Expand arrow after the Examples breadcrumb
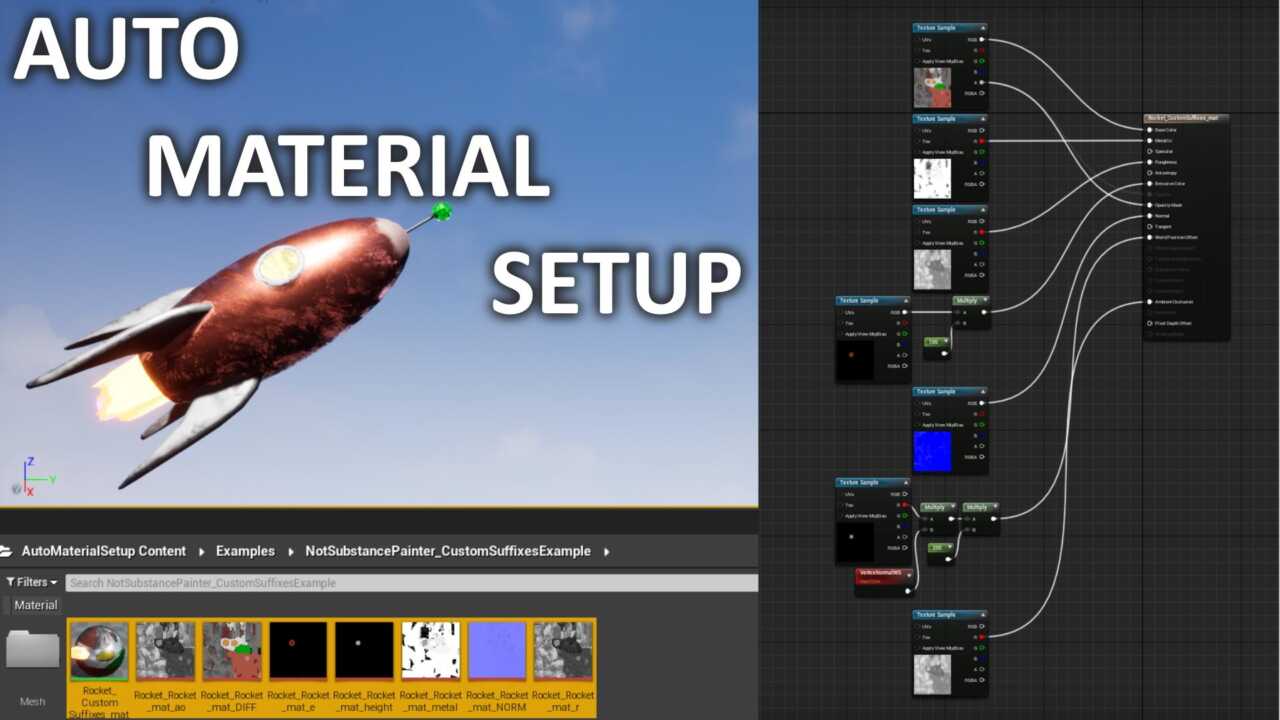 [290, 551]
